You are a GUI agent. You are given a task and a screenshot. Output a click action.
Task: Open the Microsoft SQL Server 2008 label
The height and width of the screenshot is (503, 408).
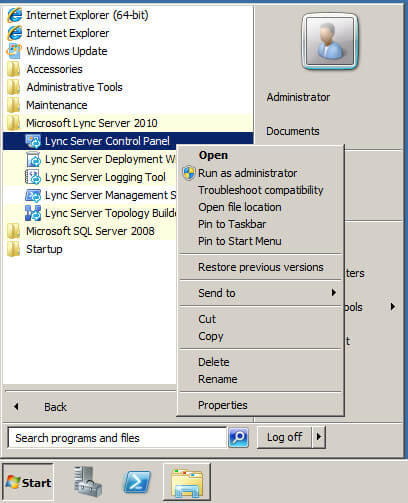pyautogui.click(x=90, y=231)
